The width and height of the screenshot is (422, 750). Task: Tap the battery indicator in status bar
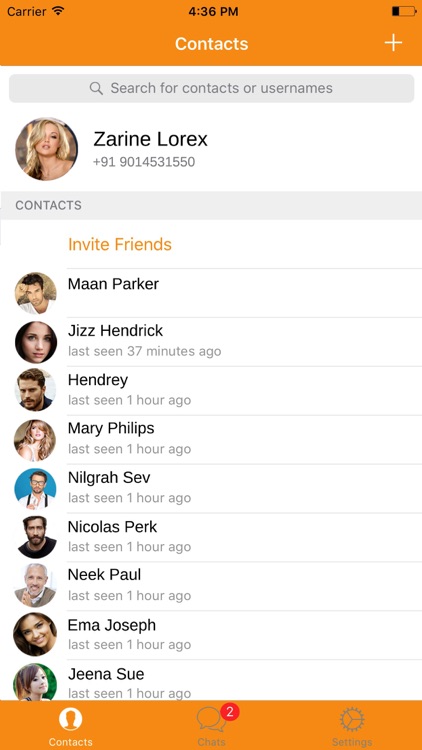click(404, 11)
